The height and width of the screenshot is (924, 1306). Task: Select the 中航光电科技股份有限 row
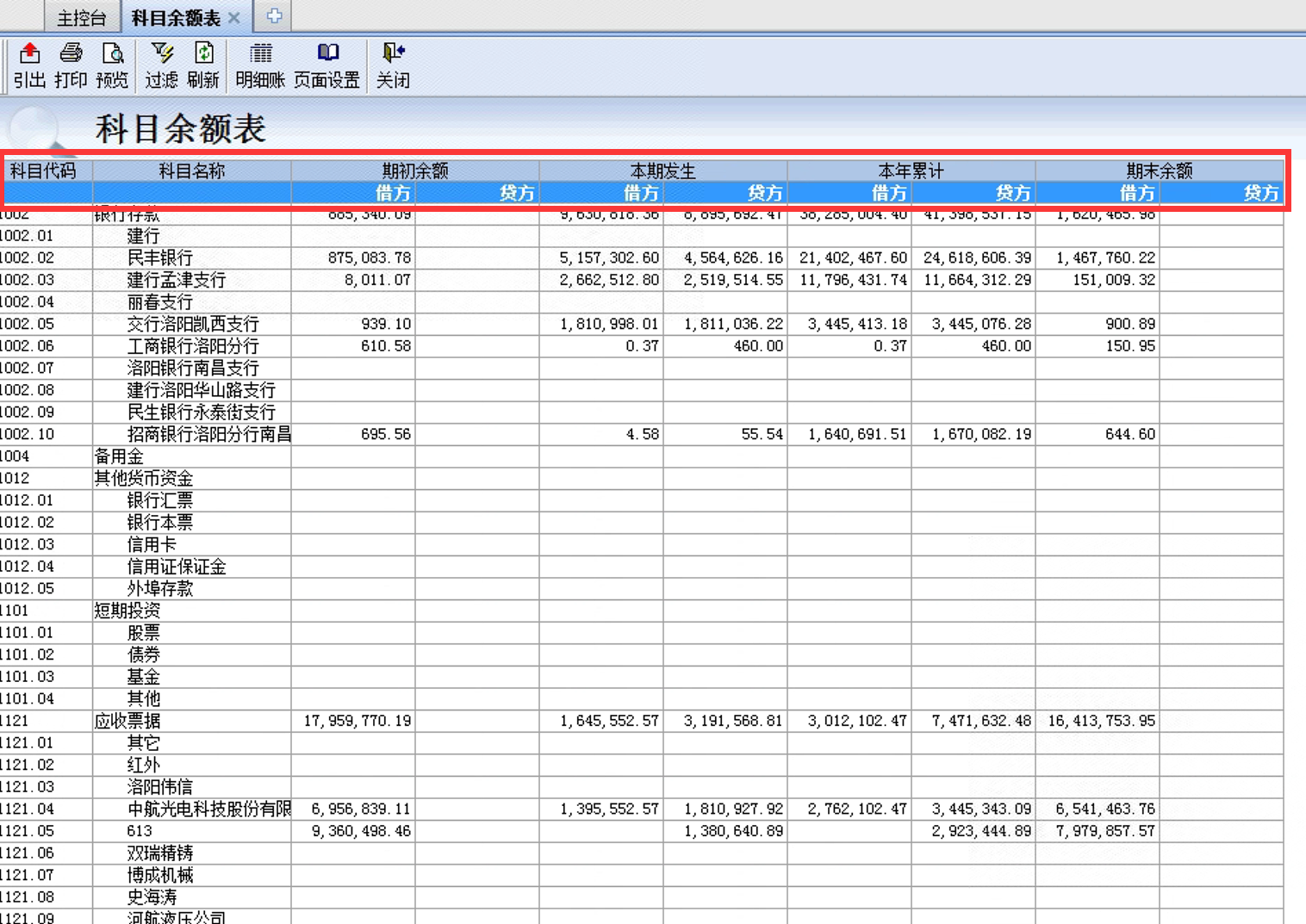click(x=208, y=809)
